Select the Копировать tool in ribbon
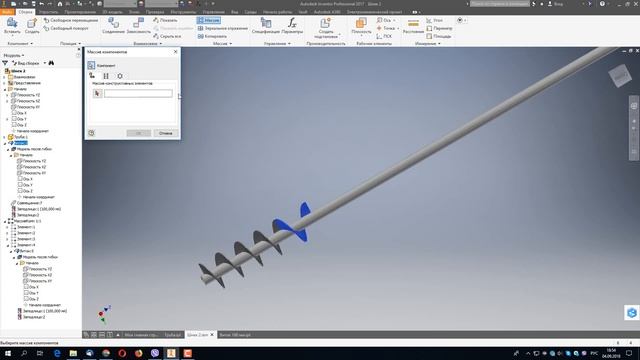Image resolution: width=640 pixels, height=360 pixels. point(212,36)
